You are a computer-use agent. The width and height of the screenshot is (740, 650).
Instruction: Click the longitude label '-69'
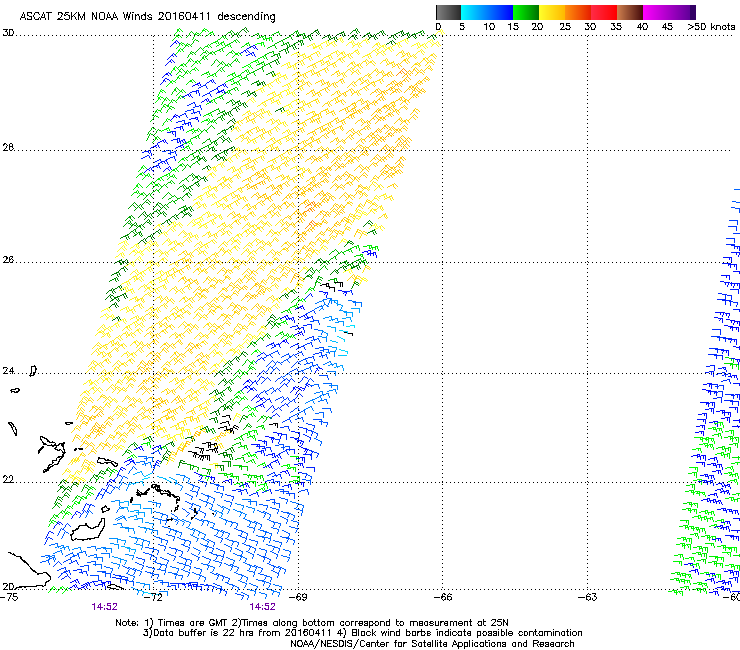point(298,597)
